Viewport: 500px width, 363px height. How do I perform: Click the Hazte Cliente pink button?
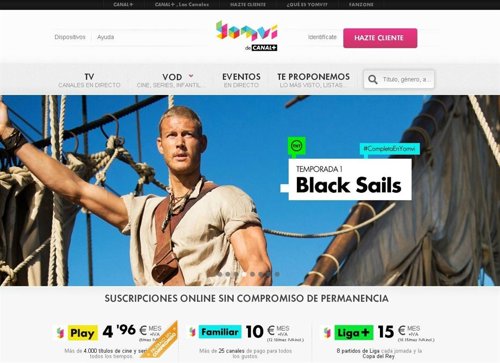(380, 38)
